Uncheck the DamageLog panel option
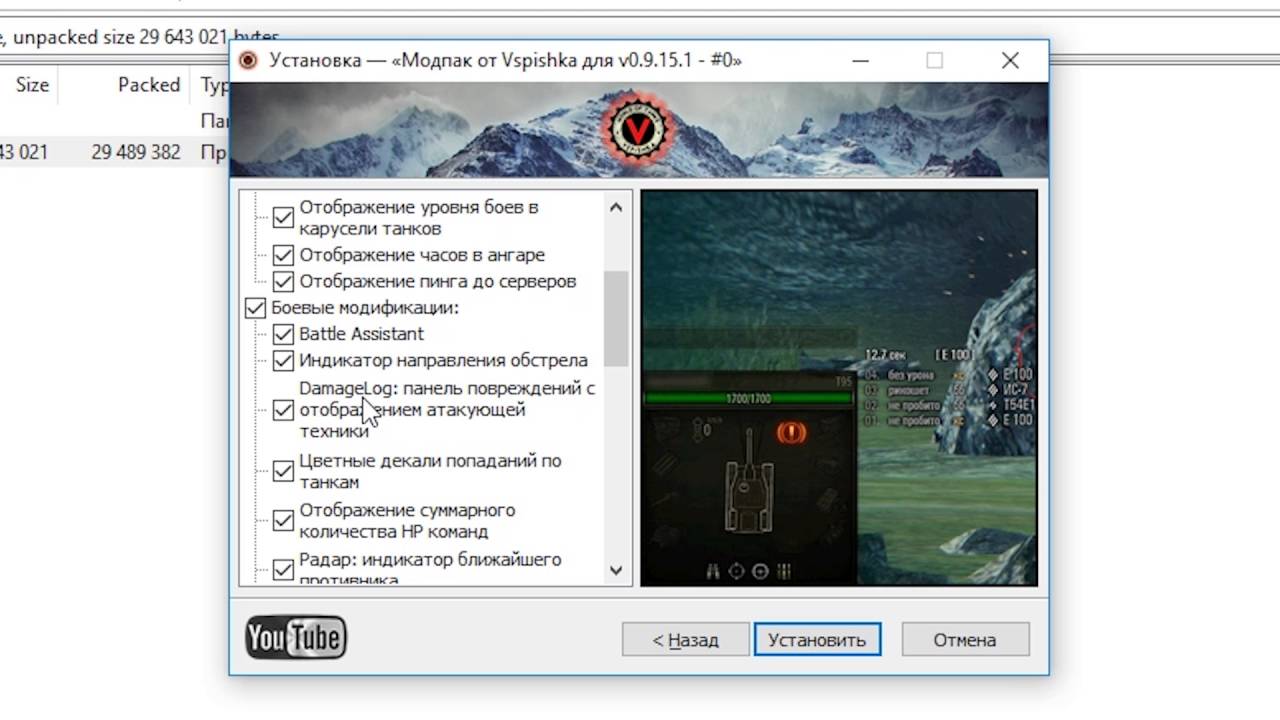 tap(283, 410)
